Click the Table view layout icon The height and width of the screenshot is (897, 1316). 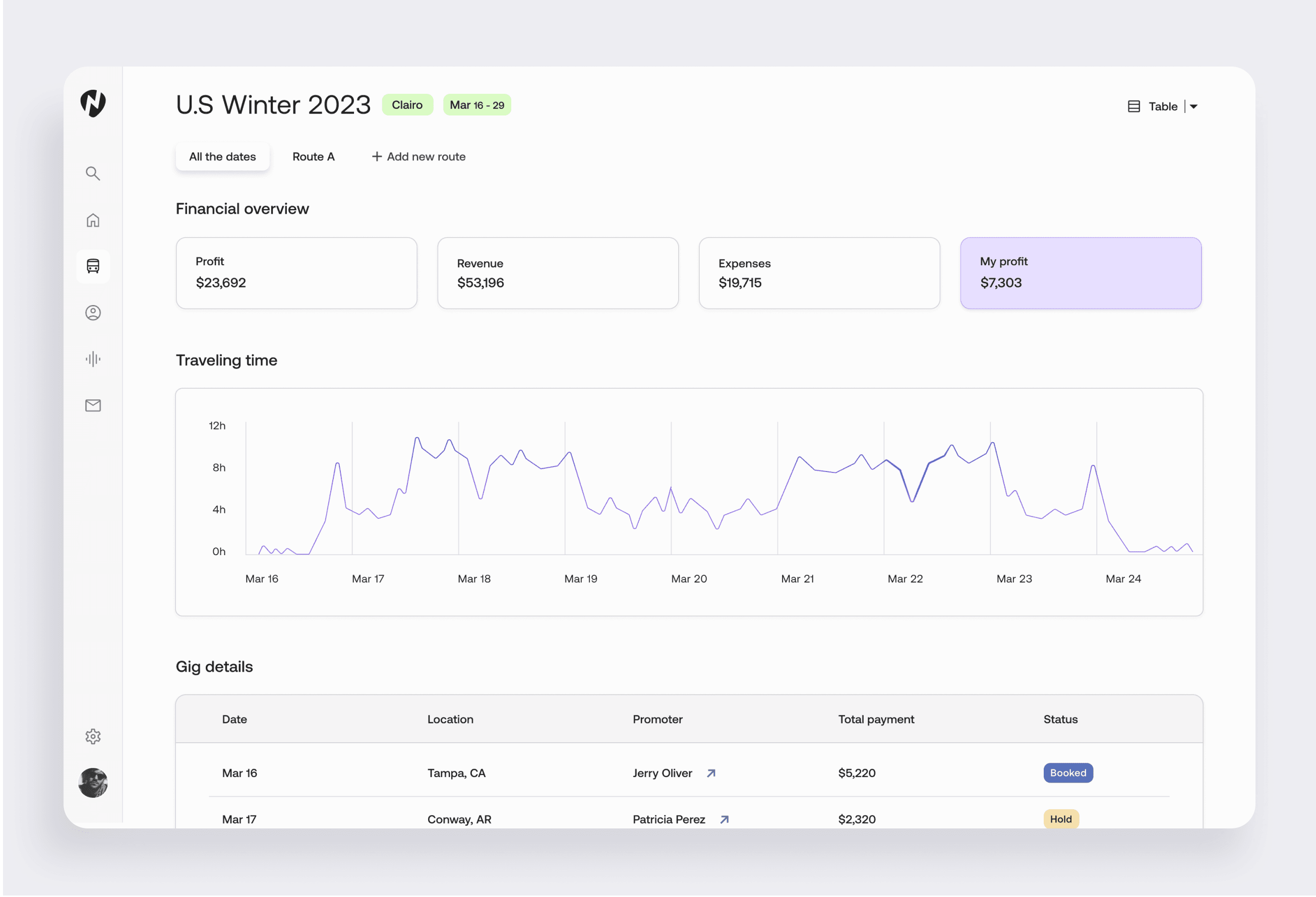point(1133,106)
